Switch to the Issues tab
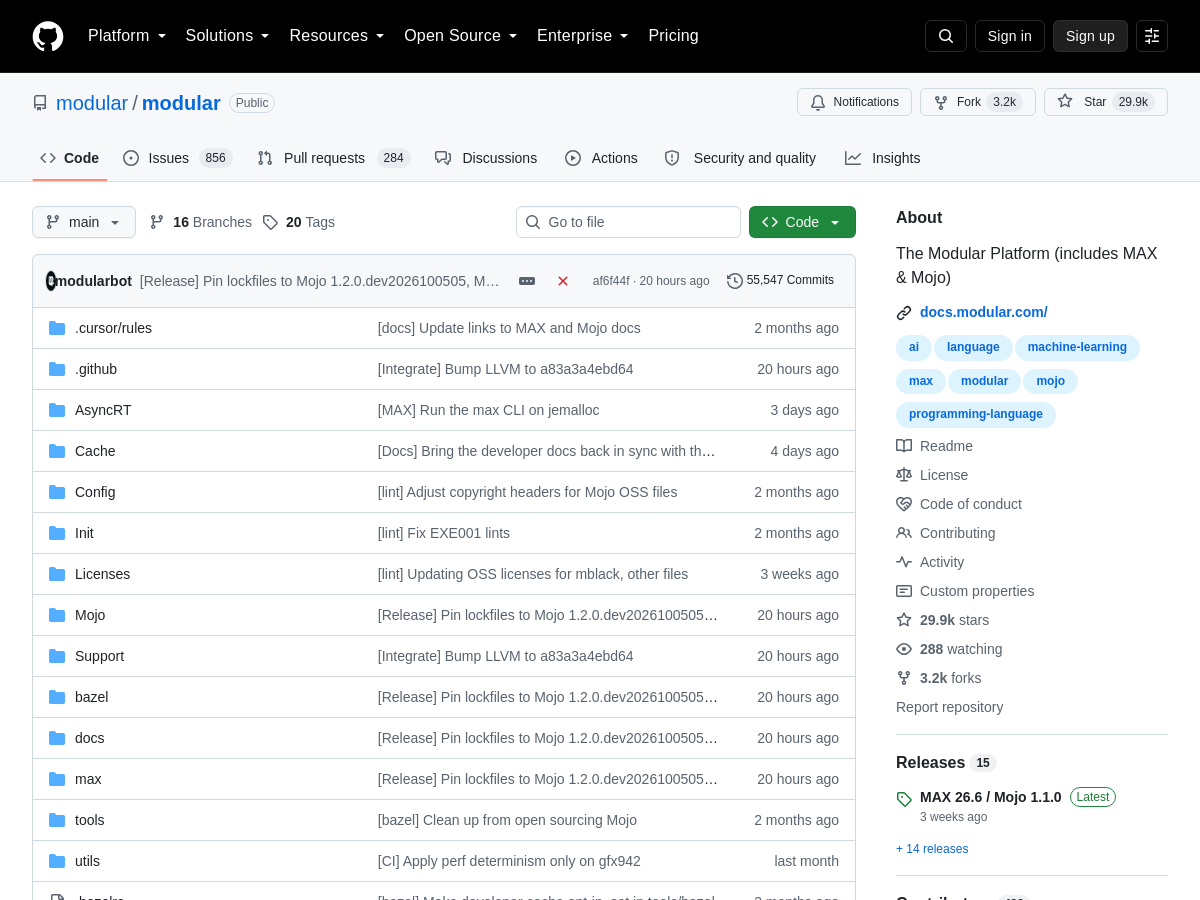This screenshot has height=900, width=1200. tap(177, 158)
